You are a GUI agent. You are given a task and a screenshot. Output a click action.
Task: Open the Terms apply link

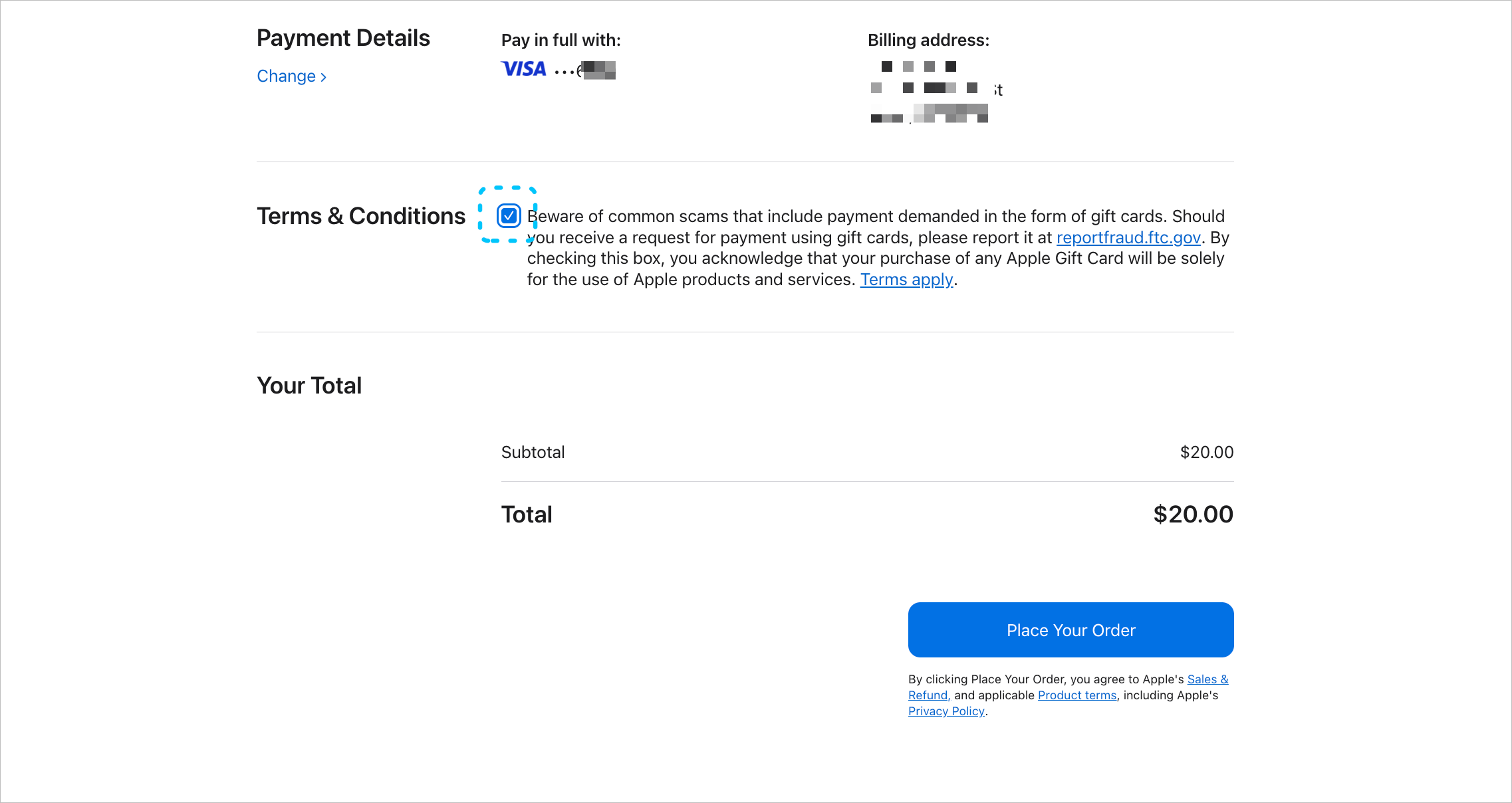click(x=907, y=280)
